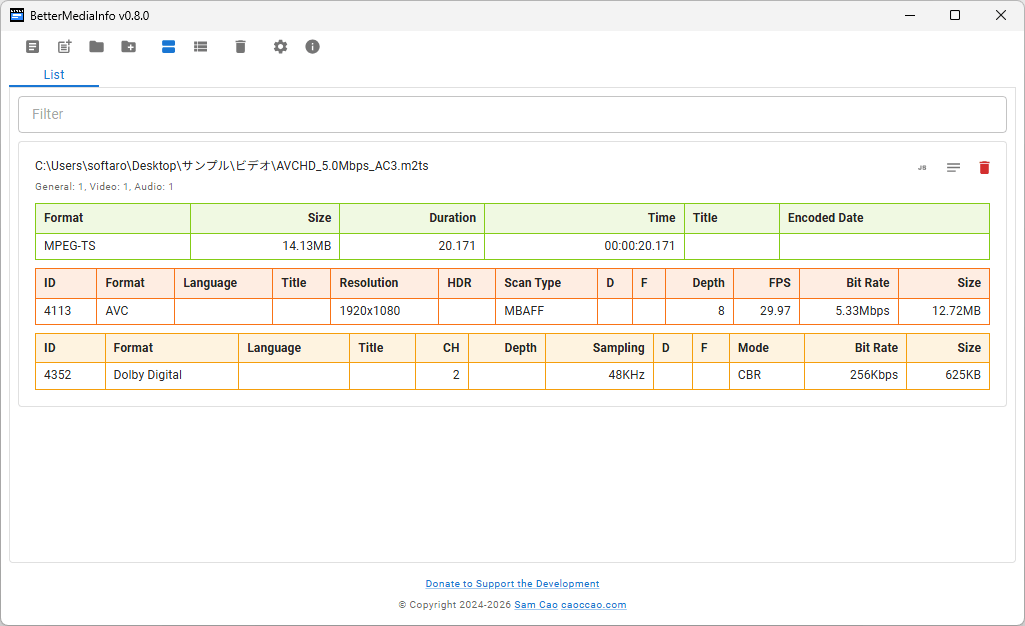Maximize the BetterMediaInfo window
The image size is (1025, 626).
coord(954,15)
